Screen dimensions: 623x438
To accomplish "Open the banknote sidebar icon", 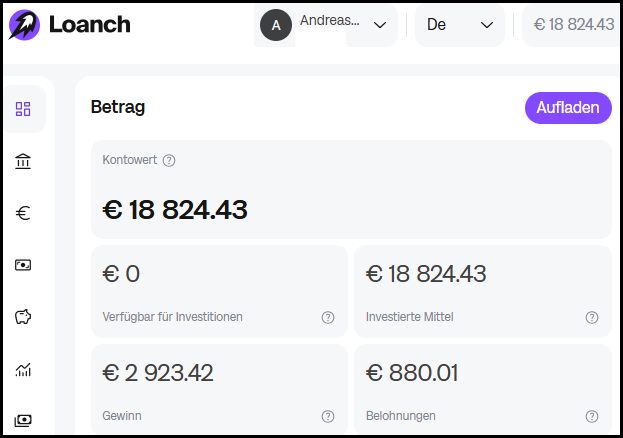I will click(23, 265).
